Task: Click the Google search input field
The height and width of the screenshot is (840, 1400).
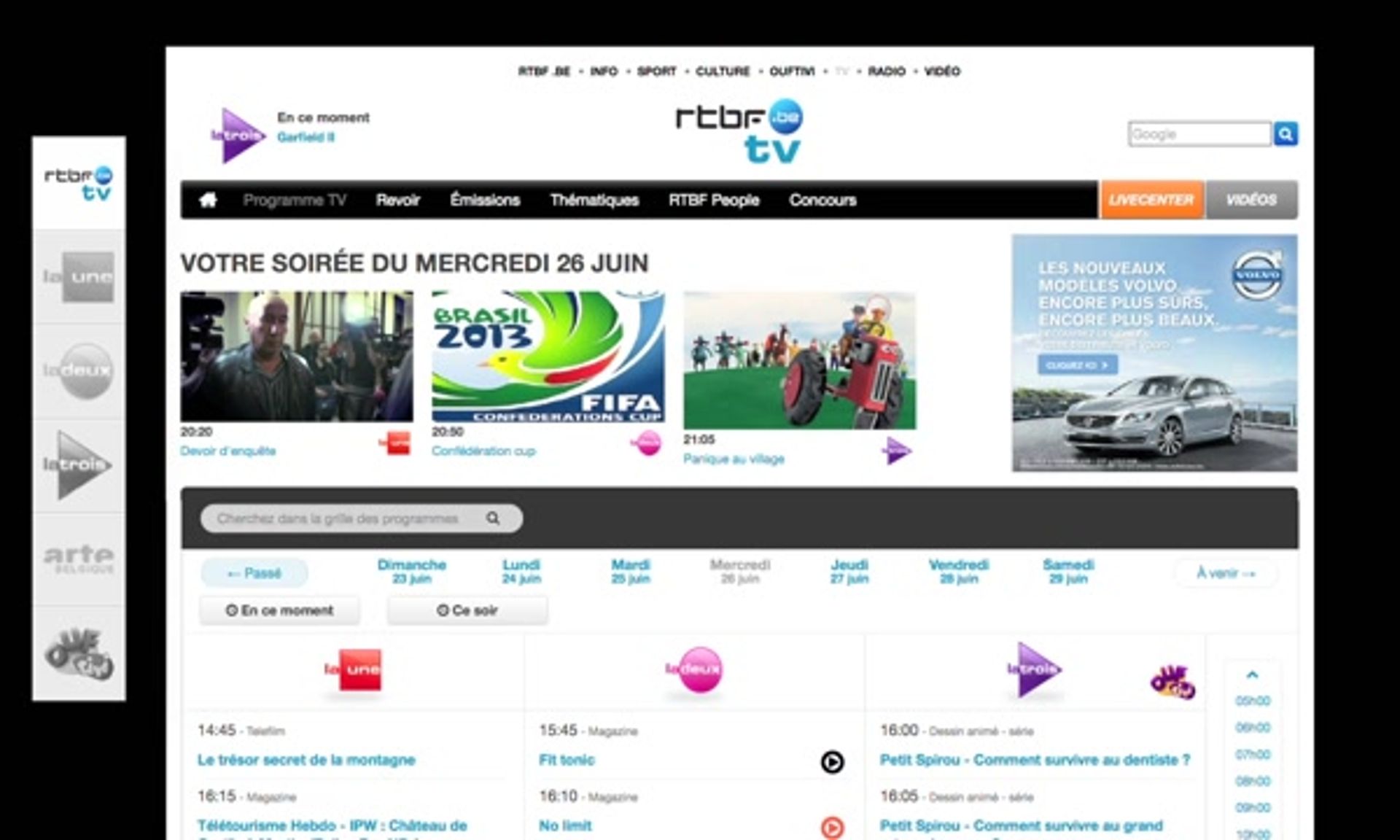Action: [x=1199, y=134]
